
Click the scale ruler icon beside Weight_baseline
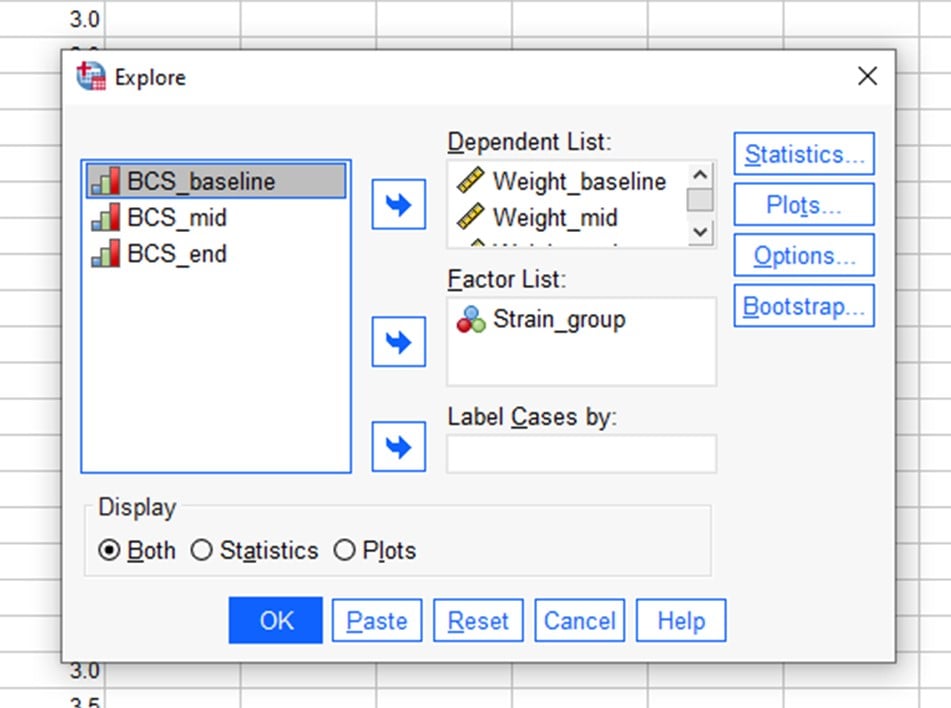(471, 181)
